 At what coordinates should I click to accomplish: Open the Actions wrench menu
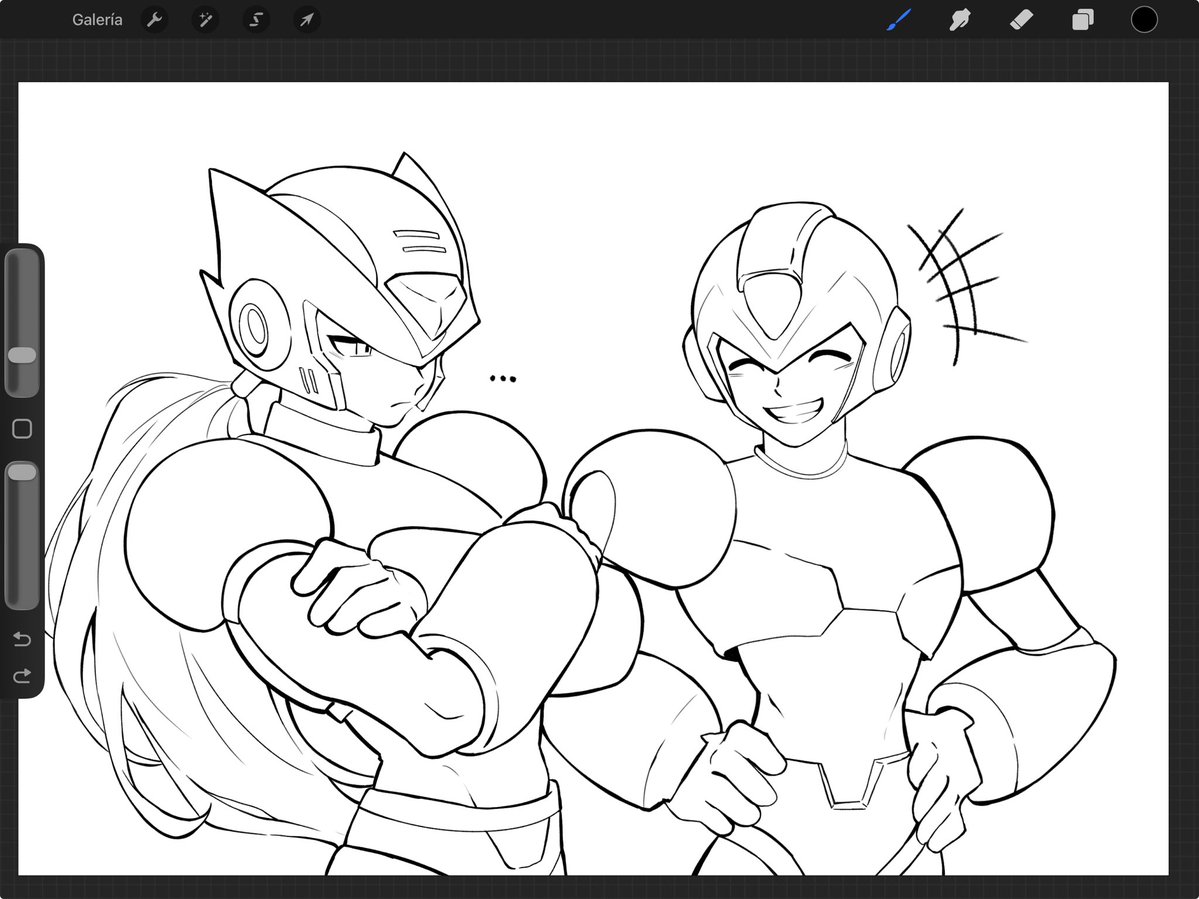coord(155,20)
